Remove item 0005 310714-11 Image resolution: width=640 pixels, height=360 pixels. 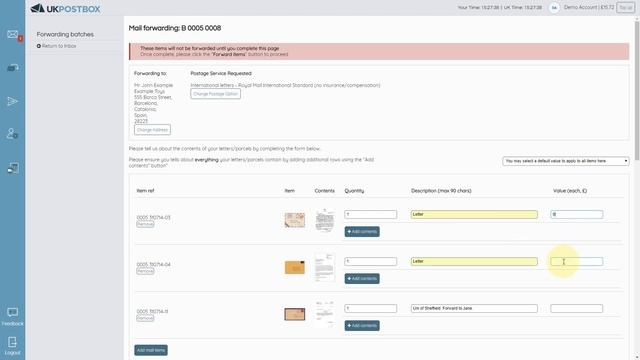[145, 318]
